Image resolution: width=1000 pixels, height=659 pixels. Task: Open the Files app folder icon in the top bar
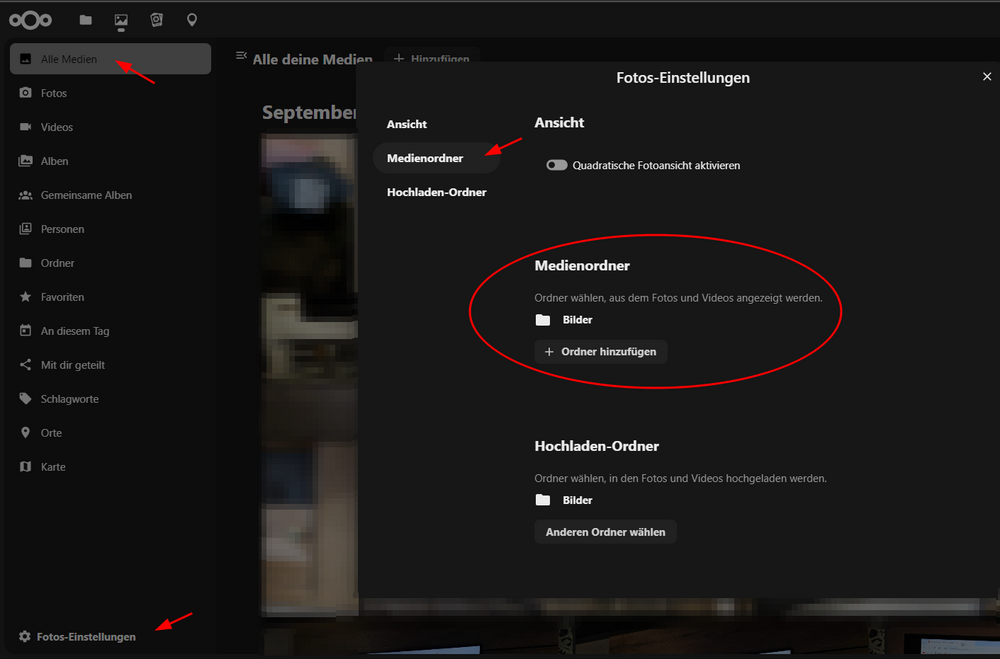click(x=85, y=20)
